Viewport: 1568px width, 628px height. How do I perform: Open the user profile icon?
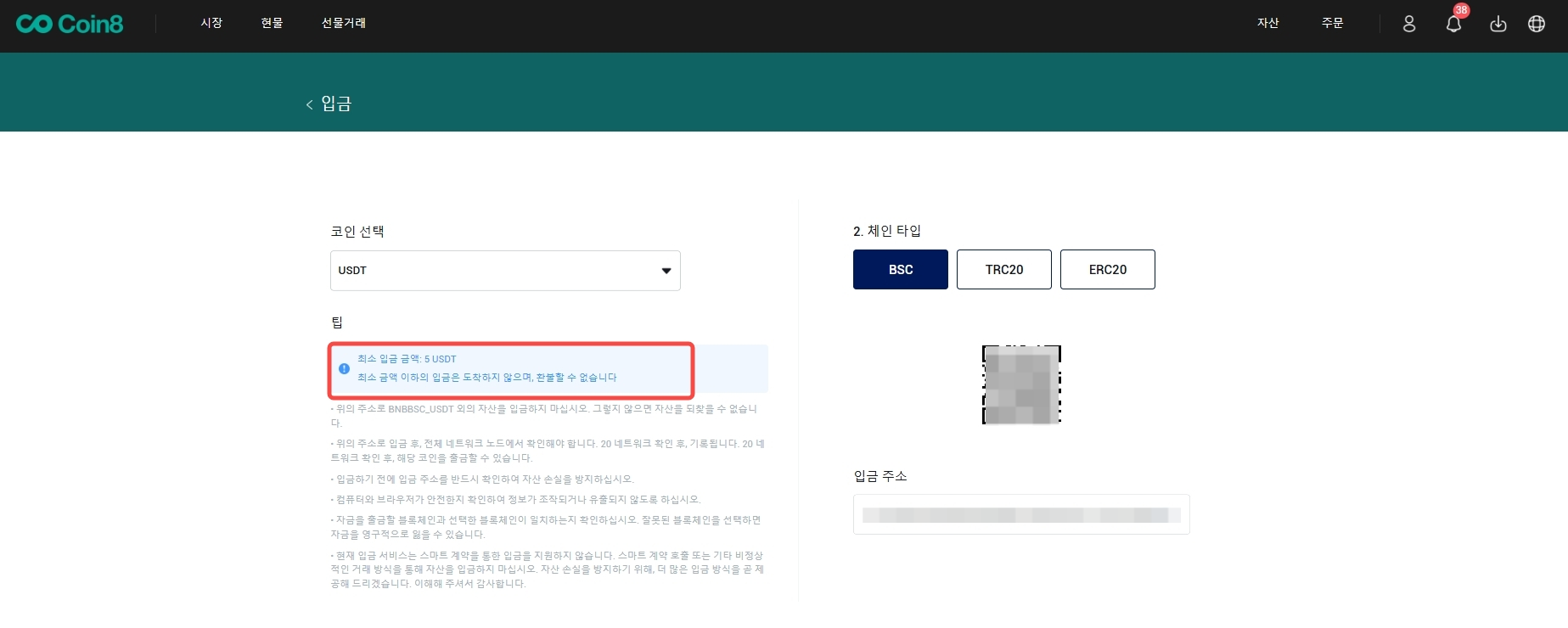pos(1409,24)
